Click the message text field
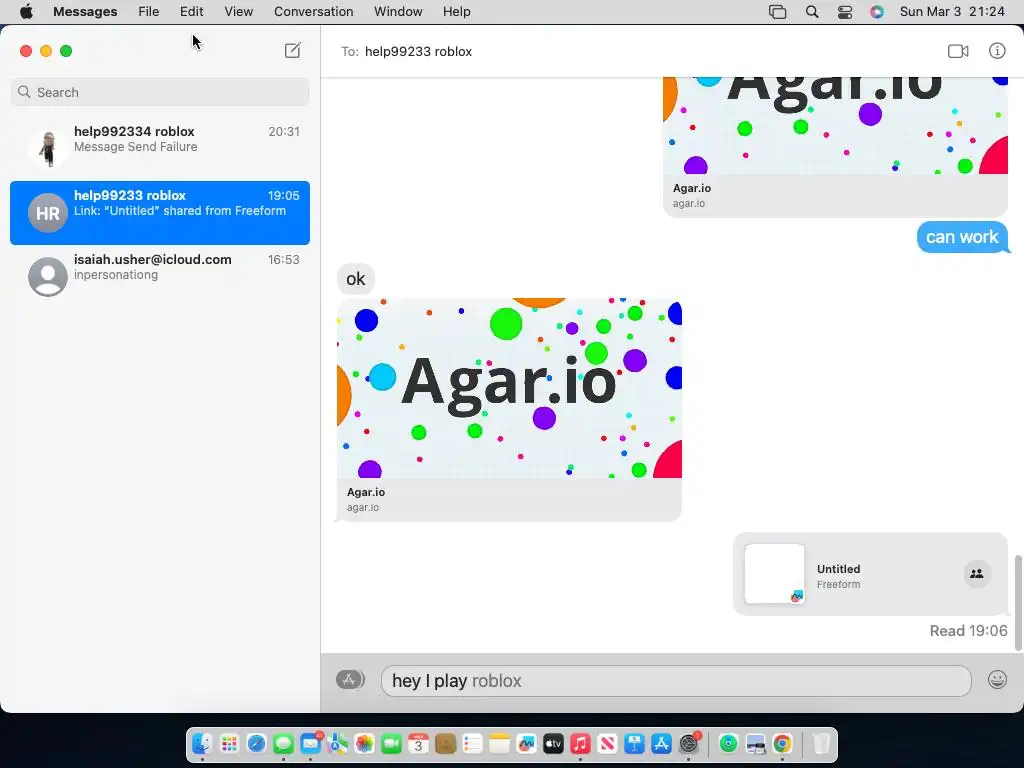Screen dimensions: 1024x768 676,680
